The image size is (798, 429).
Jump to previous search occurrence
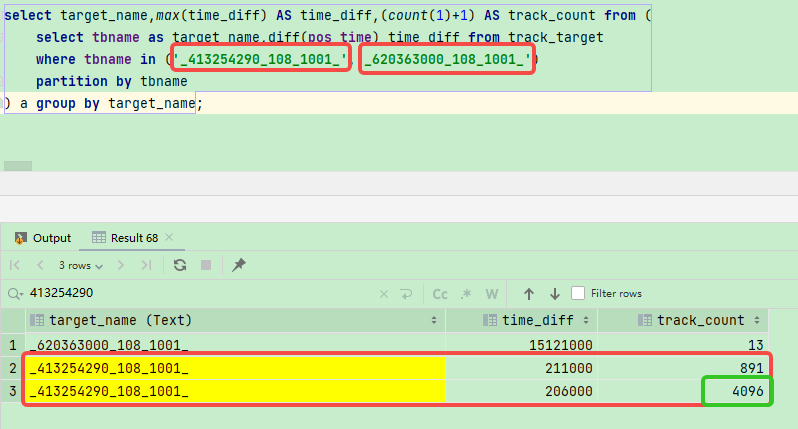[529, 294]
